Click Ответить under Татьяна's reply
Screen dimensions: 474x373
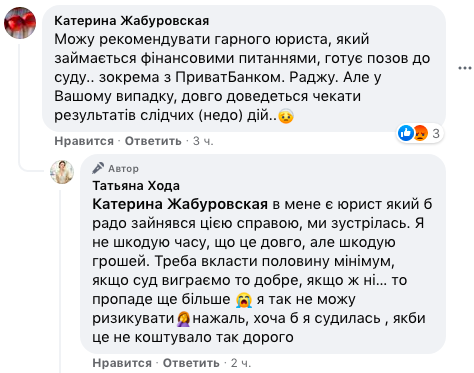pyautogui.click(x=191, y=363)
